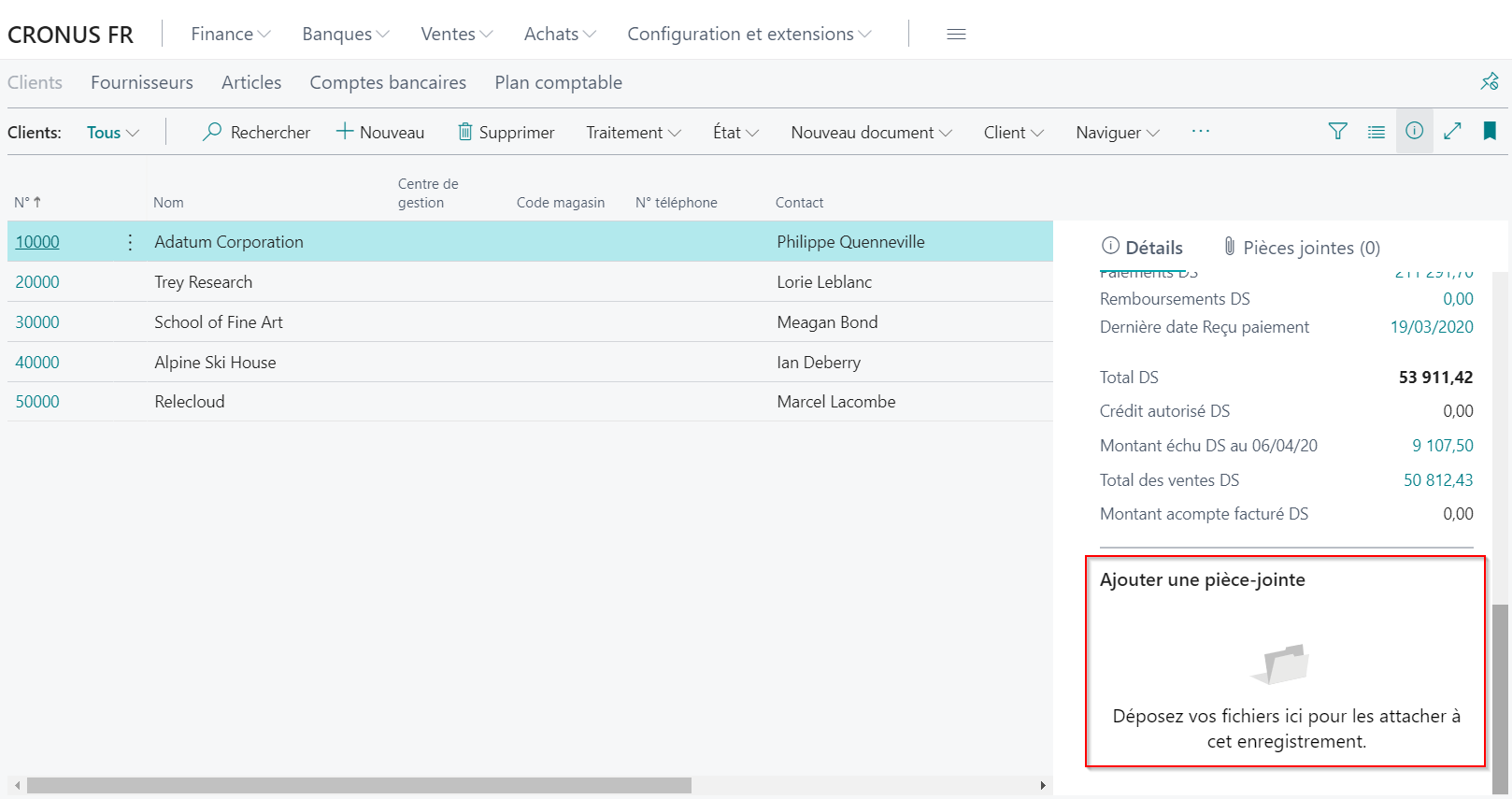The height and width of the screenshot is (799, 1512).
Task: Click the bookmark this page icon
Action: point(1490,132)
